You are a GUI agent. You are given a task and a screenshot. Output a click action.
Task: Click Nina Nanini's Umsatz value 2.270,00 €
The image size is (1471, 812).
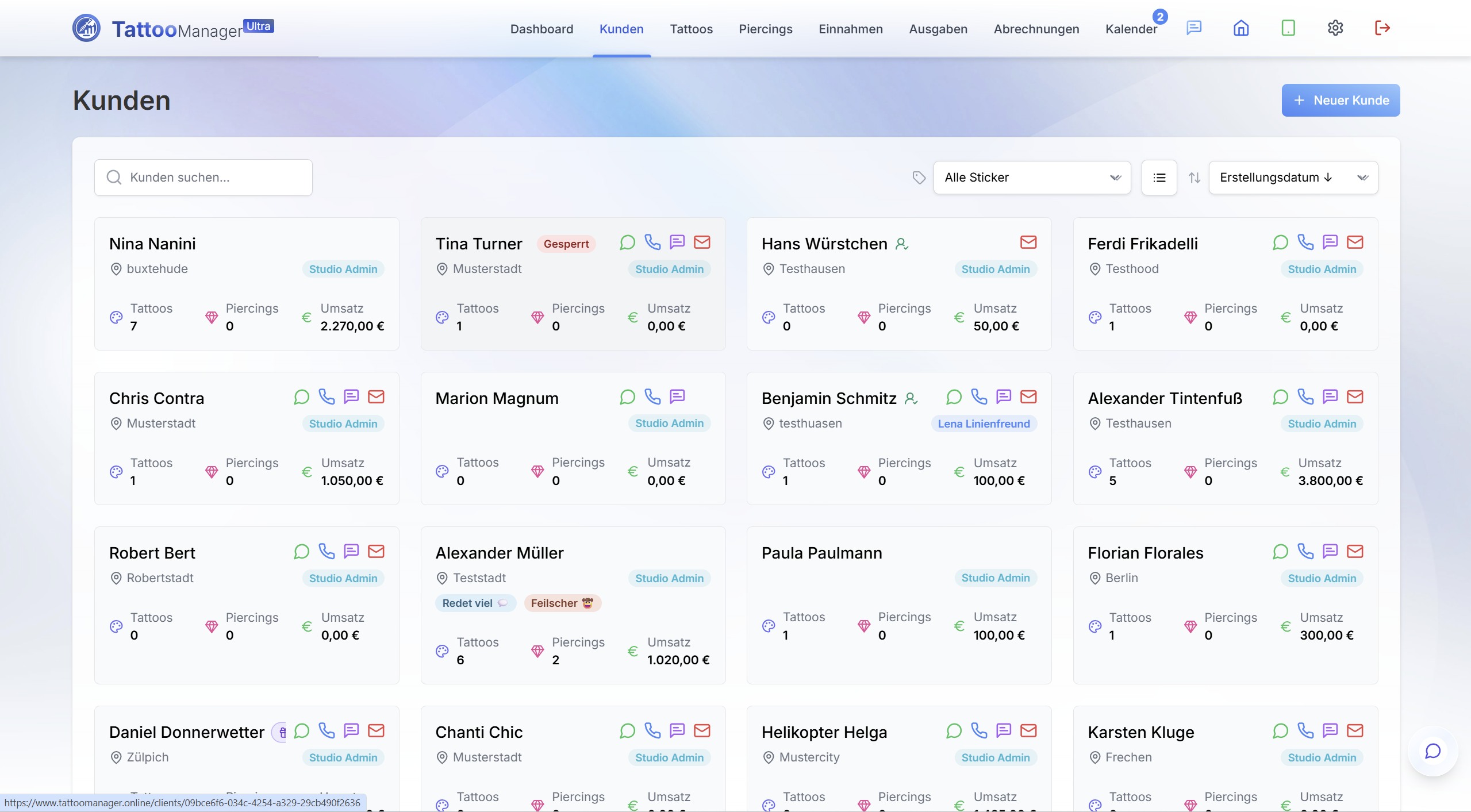click(x=352, y=326)
